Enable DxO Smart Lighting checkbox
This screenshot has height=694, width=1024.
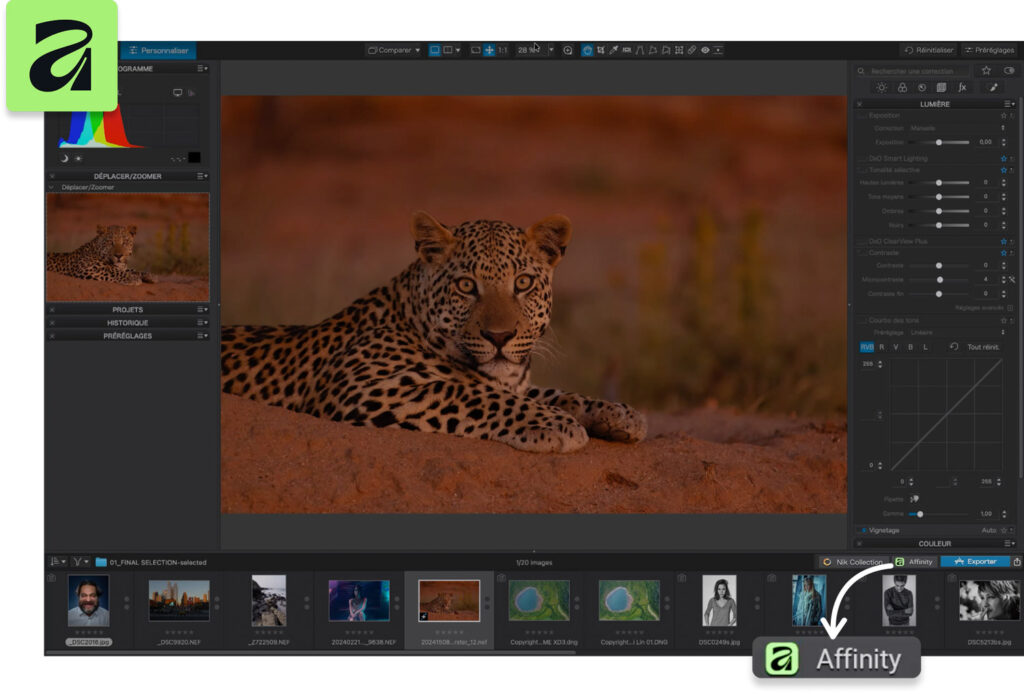click(x=863, y=159)
